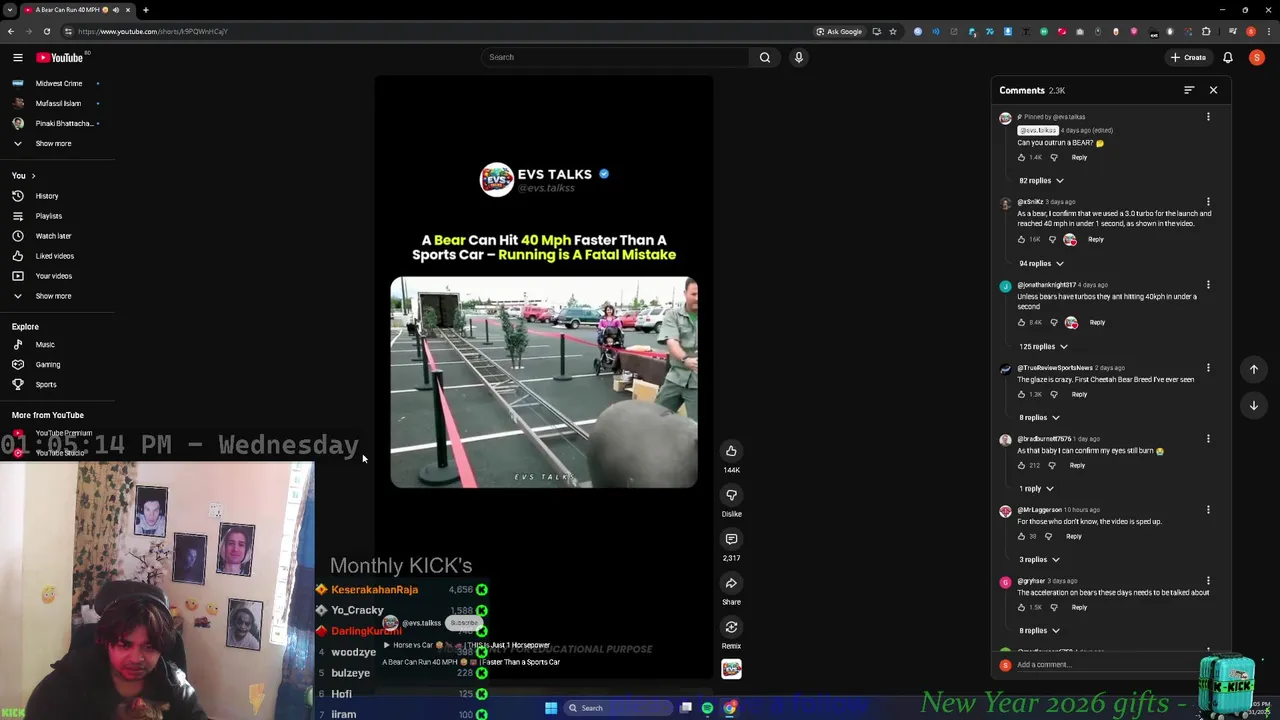Open Spotify from the taskbar
This screenshot has height=720, width=1280.
point(707,708)
